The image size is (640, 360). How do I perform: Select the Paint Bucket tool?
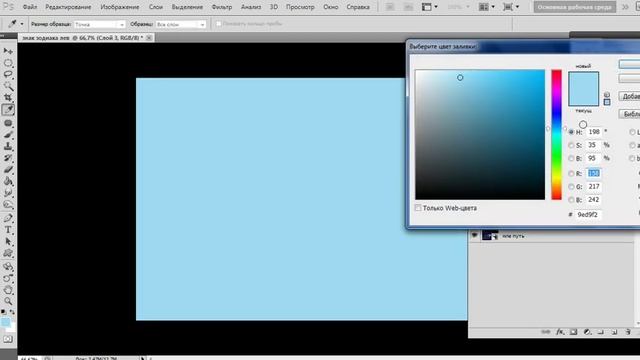[x=8, y=181]
